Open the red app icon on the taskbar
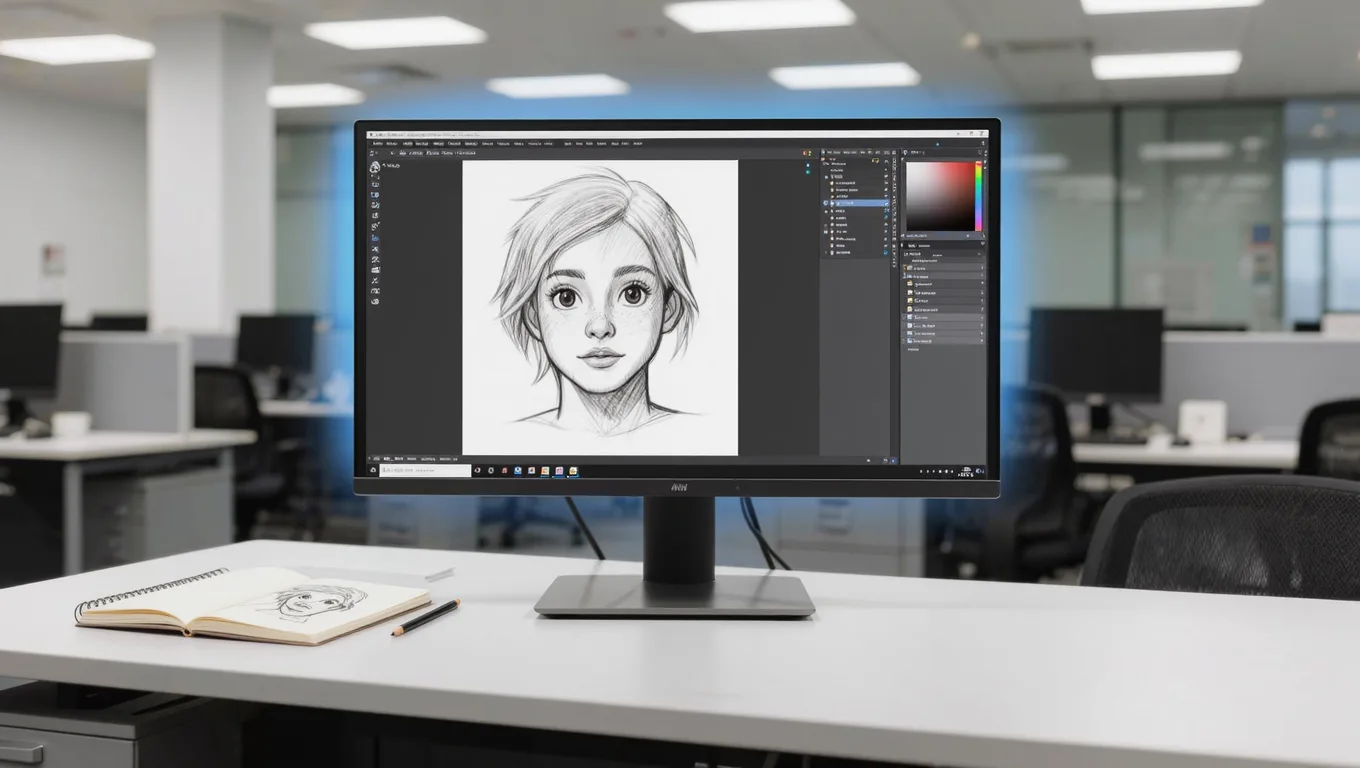Image resolution: width=1360 pixels, height=768 pixels. (505, 470)
